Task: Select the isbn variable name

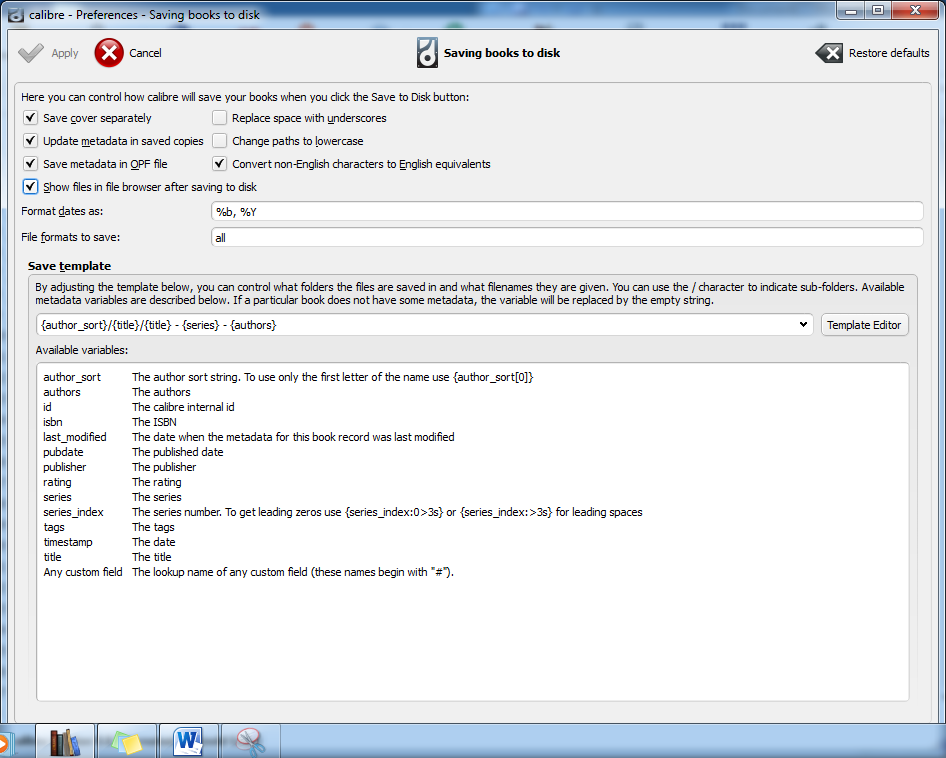Action: point(52,422)
